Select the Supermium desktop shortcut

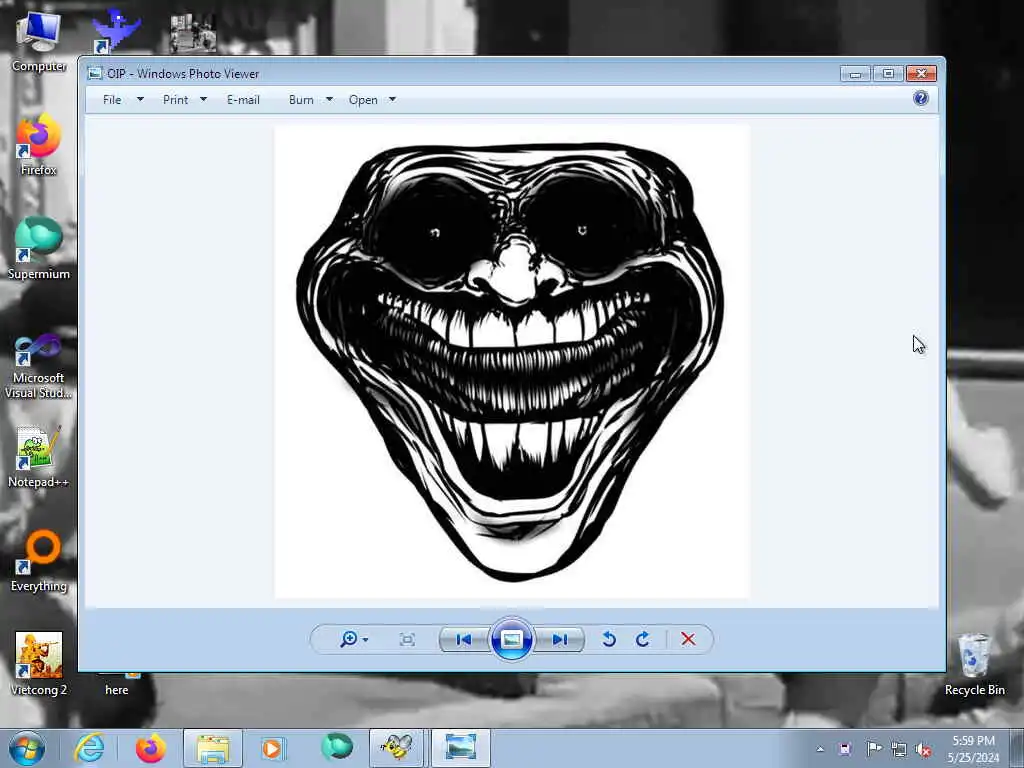point(39,249)
